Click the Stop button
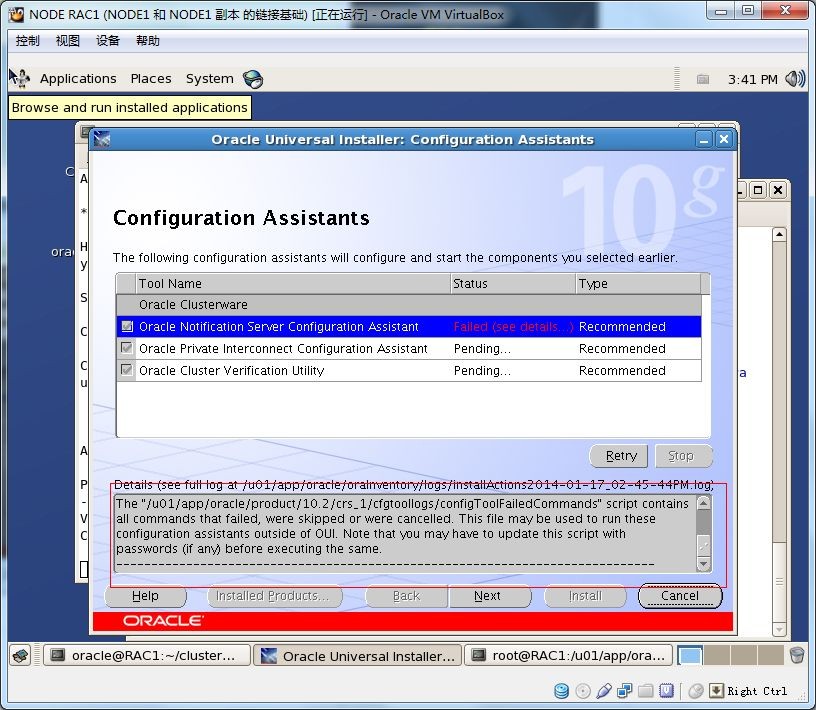The image size is (816, 710). pyautogui.click(x=683, y=456)
